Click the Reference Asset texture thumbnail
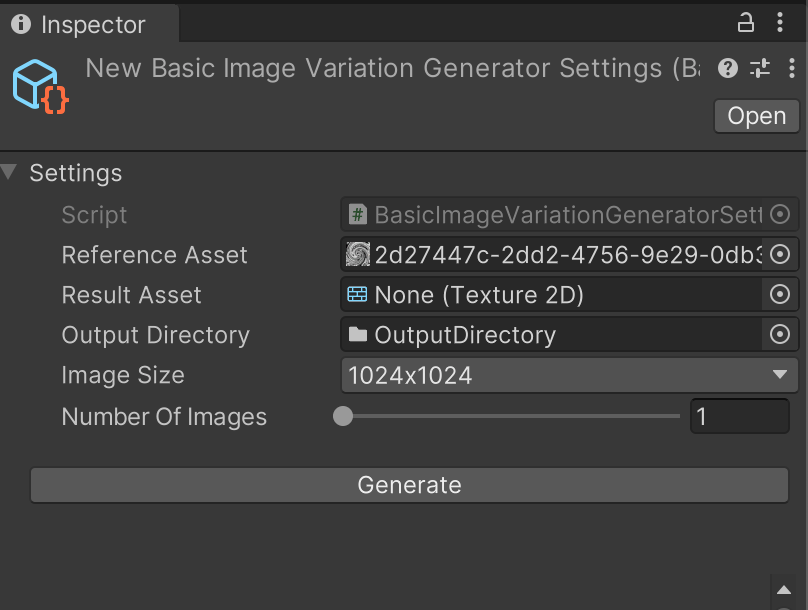The width and height of the screenshot is (808, 610). [358, 255]
